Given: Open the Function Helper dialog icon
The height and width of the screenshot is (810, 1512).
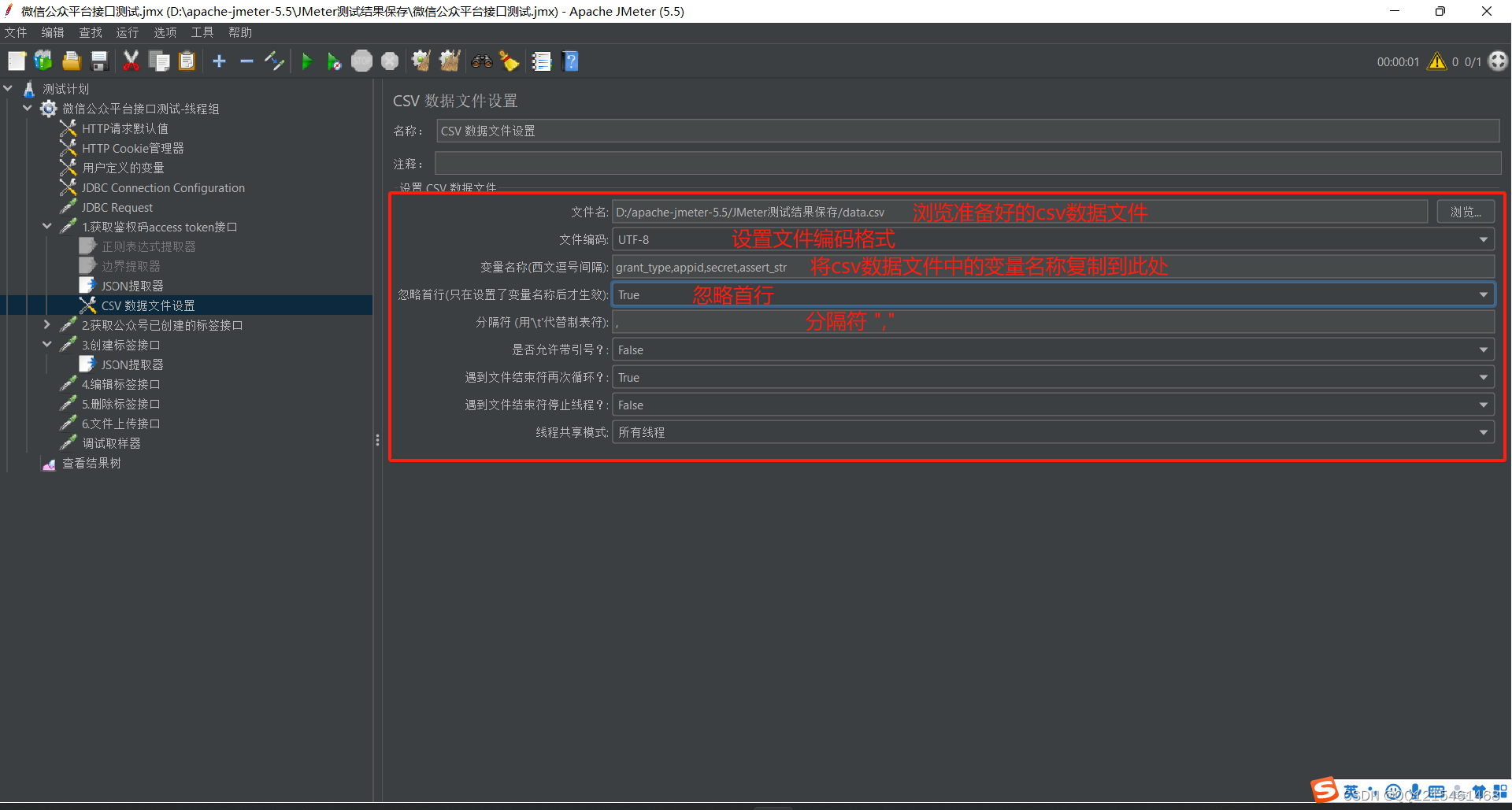Looking at the screenshot, I should (x=542, y=61).
